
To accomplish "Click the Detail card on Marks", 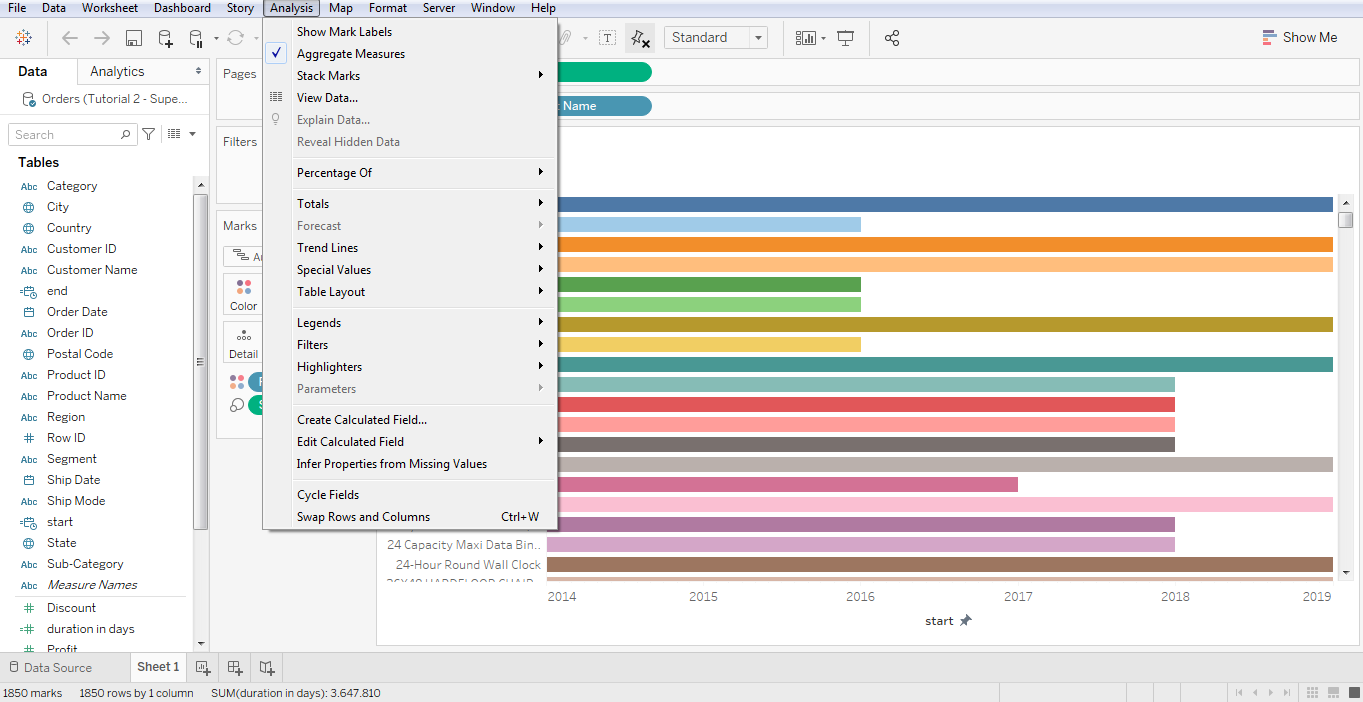I will [243, 342].
